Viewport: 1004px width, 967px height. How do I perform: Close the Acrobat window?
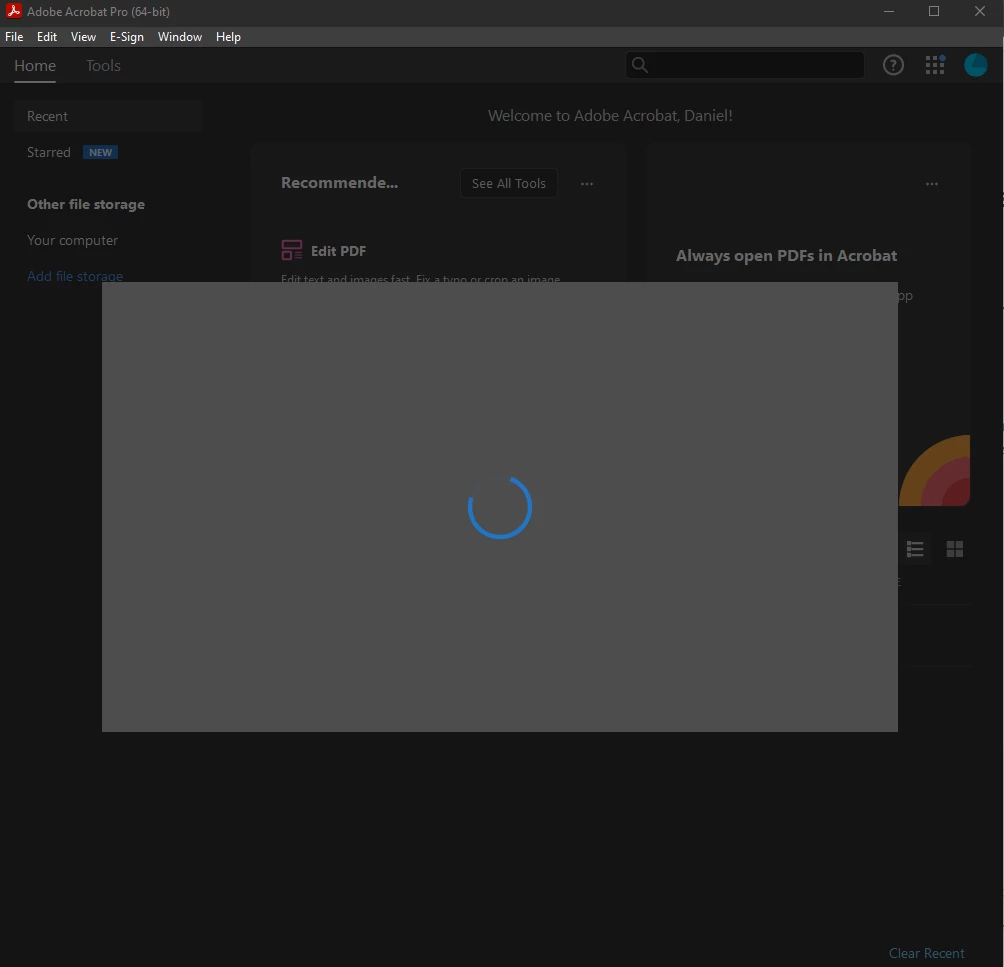click(x=980, y=11)
